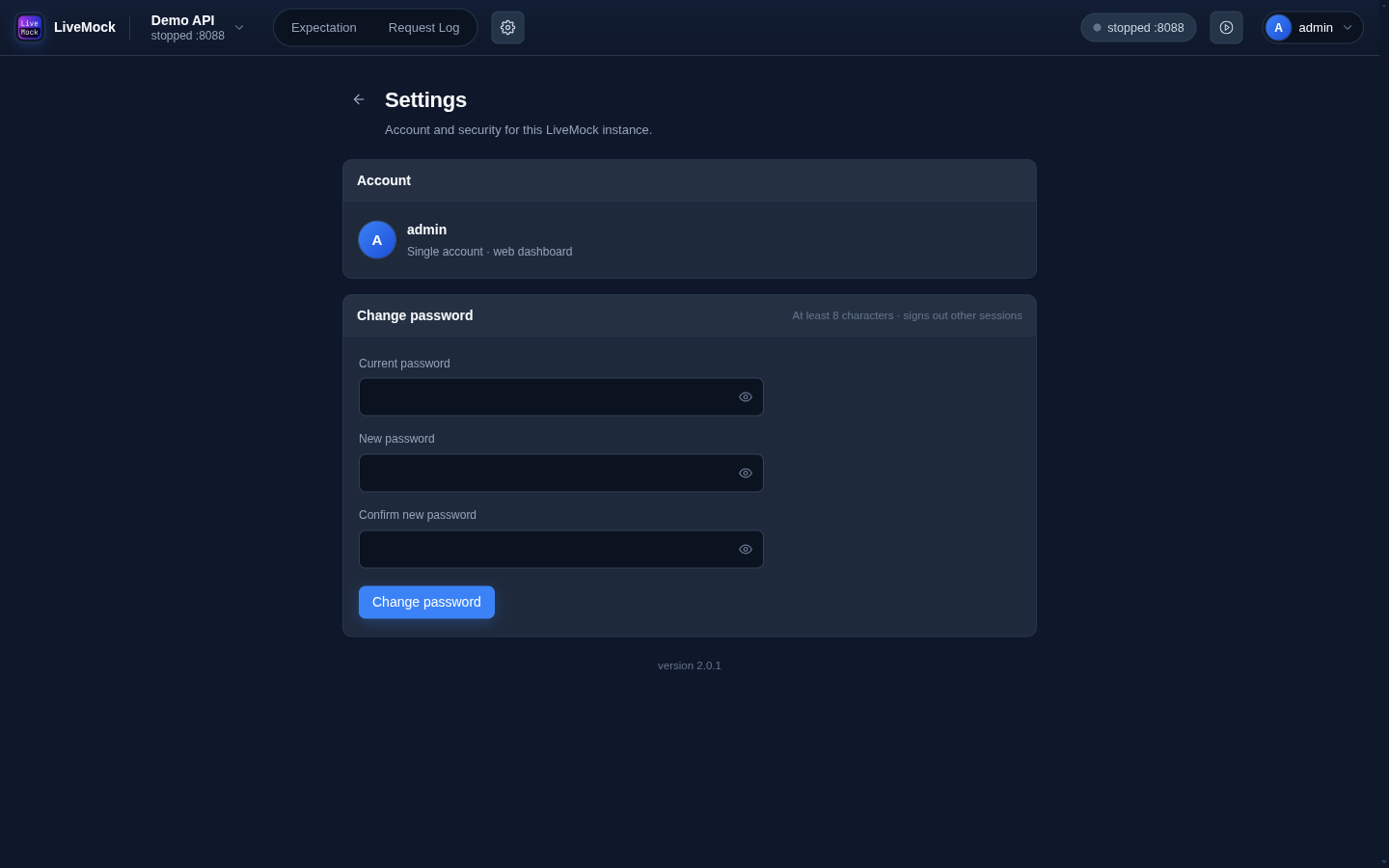Click the stopped :8088 status pill
1389x868 pixels.
(1138, 27)
